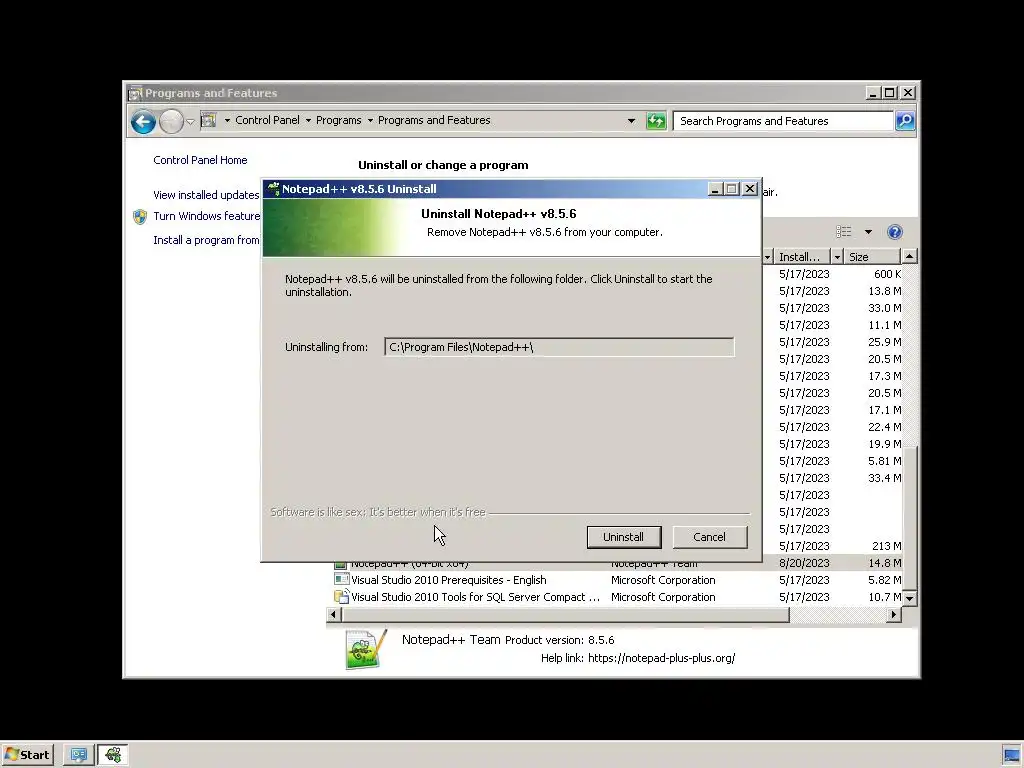1024x768 pixels.
Task: Open Turn Windows features on or off link
Action: pos(206,216)
